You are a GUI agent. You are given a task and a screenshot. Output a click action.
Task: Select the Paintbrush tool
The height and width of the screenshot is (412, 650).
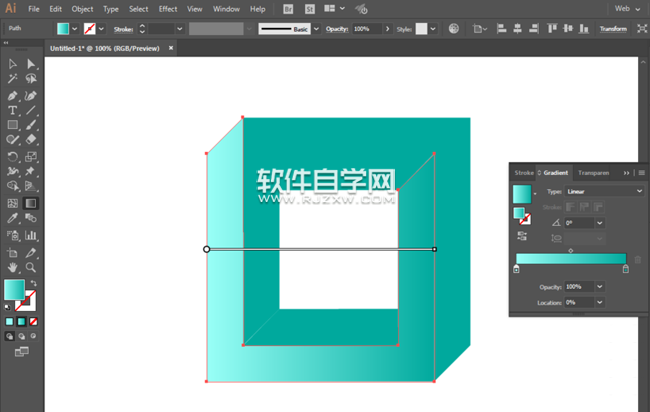(31, 125)
